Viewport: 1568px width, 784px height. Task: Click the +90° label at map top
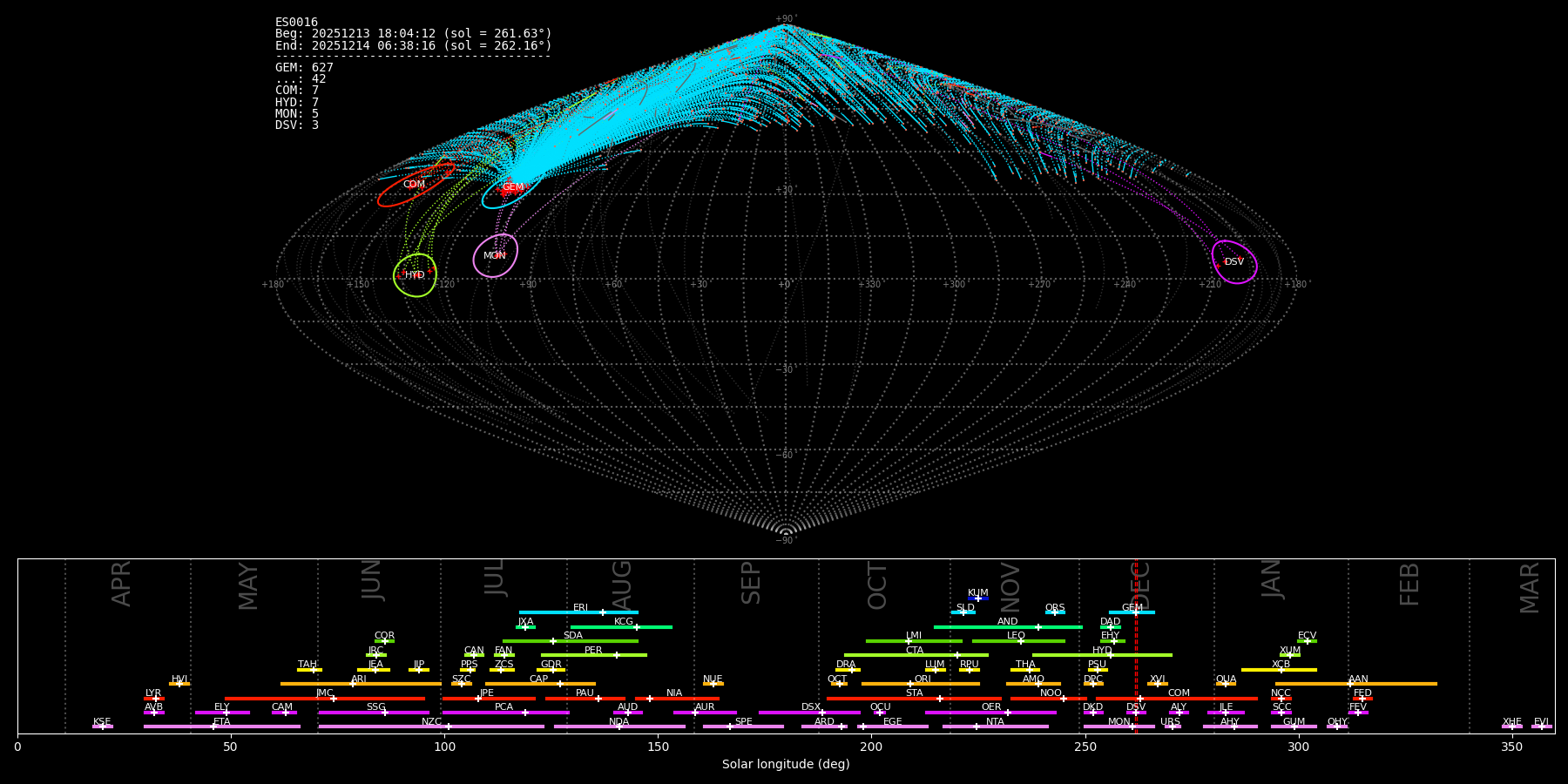785,19
